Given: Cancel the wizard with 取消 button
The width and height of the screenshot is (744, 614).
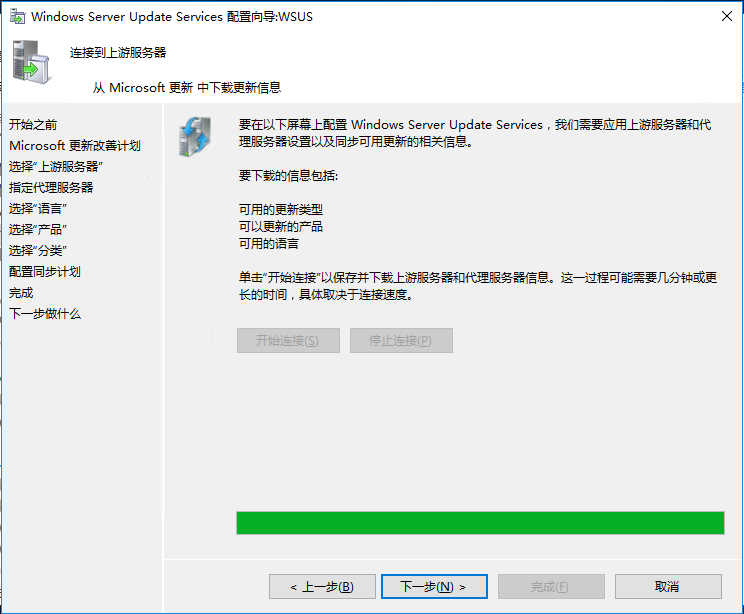Looking at the screenshot, I should [668, 587].
